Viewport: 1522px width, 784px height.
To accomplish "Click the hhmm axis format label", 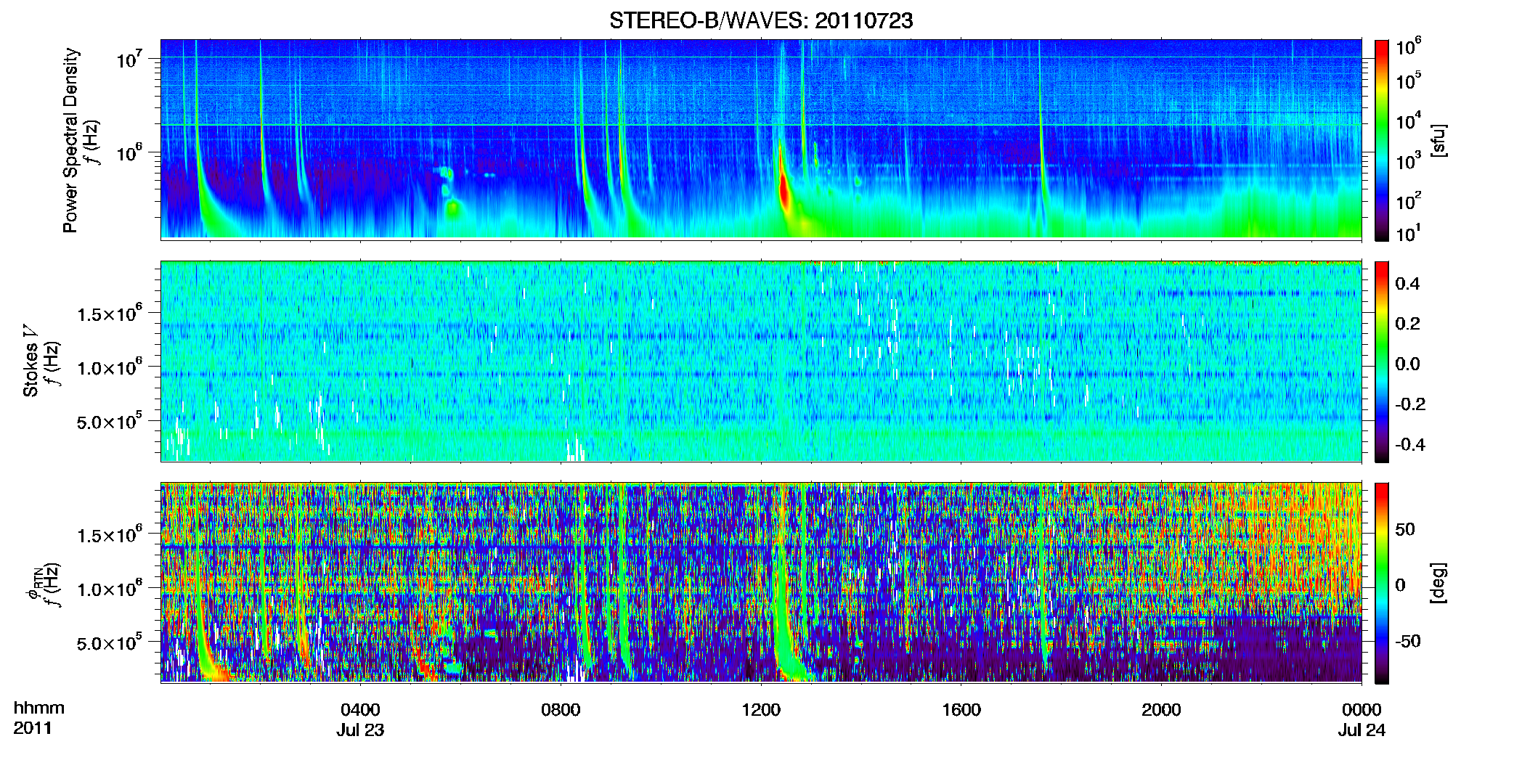I will pos(39,708).
